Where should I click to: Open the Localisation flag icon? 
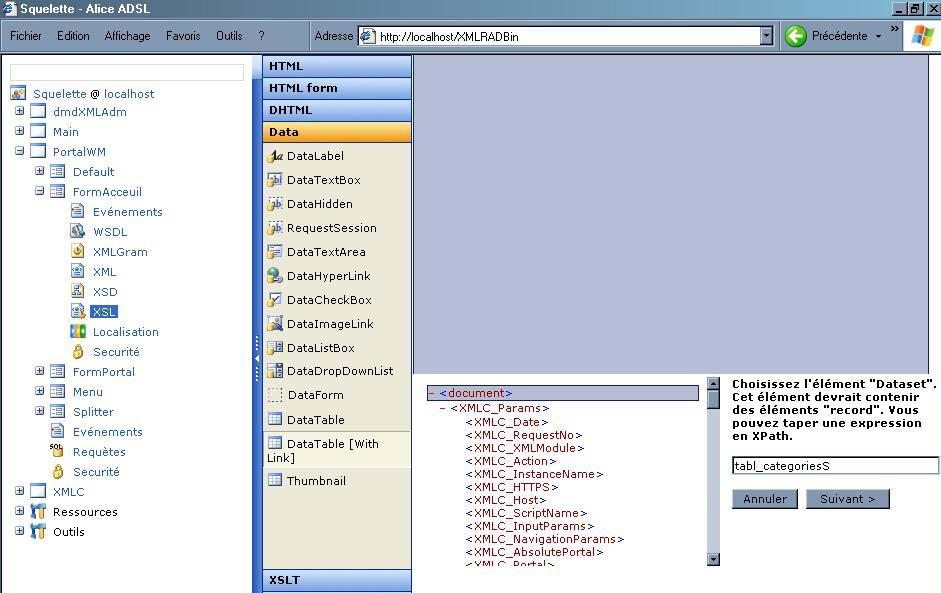click(78, 332)
